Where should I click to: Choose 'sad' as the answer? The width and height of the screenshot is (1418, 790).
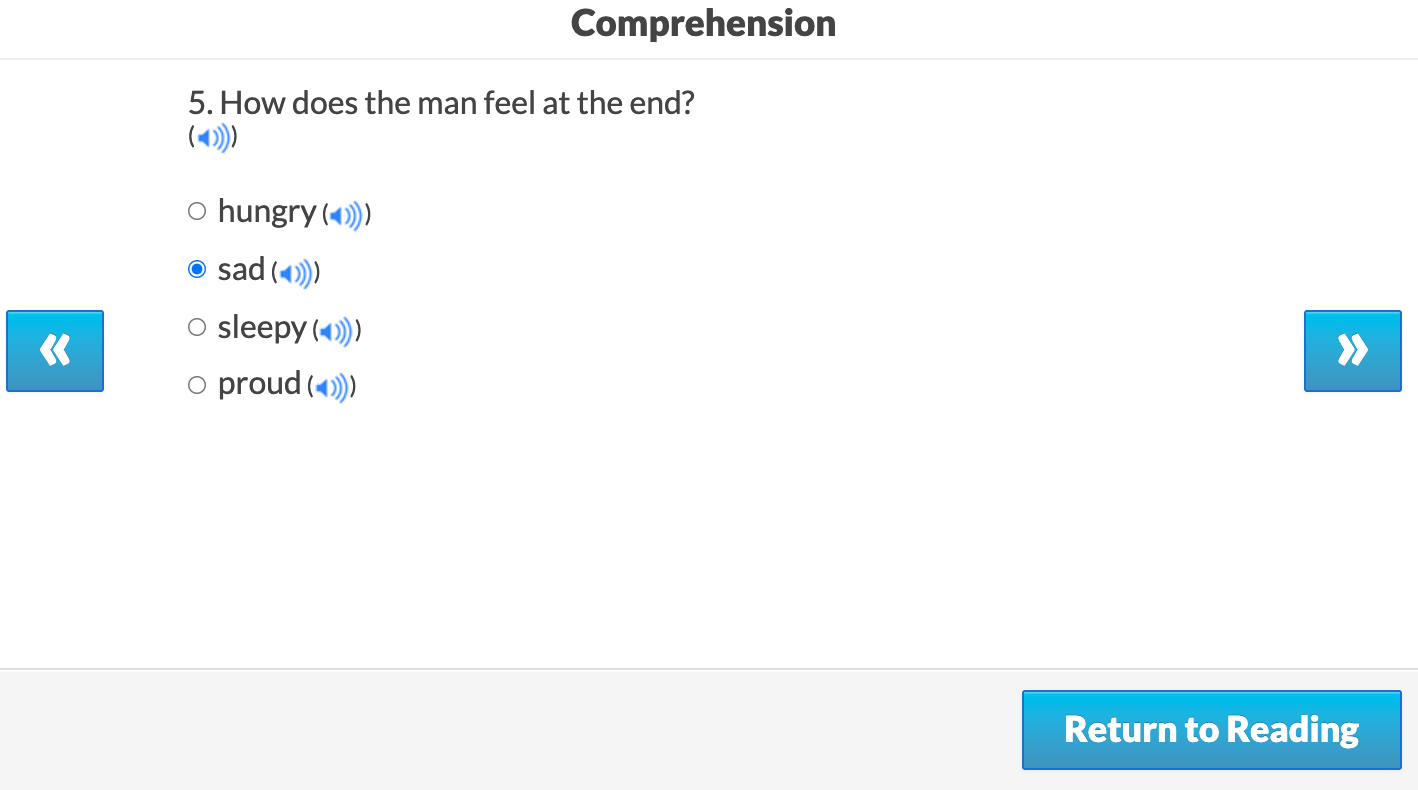197,269
